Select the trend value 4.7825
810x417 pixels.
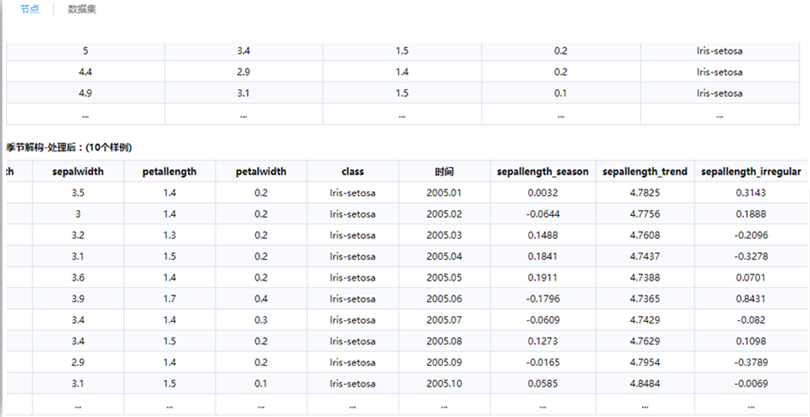[644, 193]
